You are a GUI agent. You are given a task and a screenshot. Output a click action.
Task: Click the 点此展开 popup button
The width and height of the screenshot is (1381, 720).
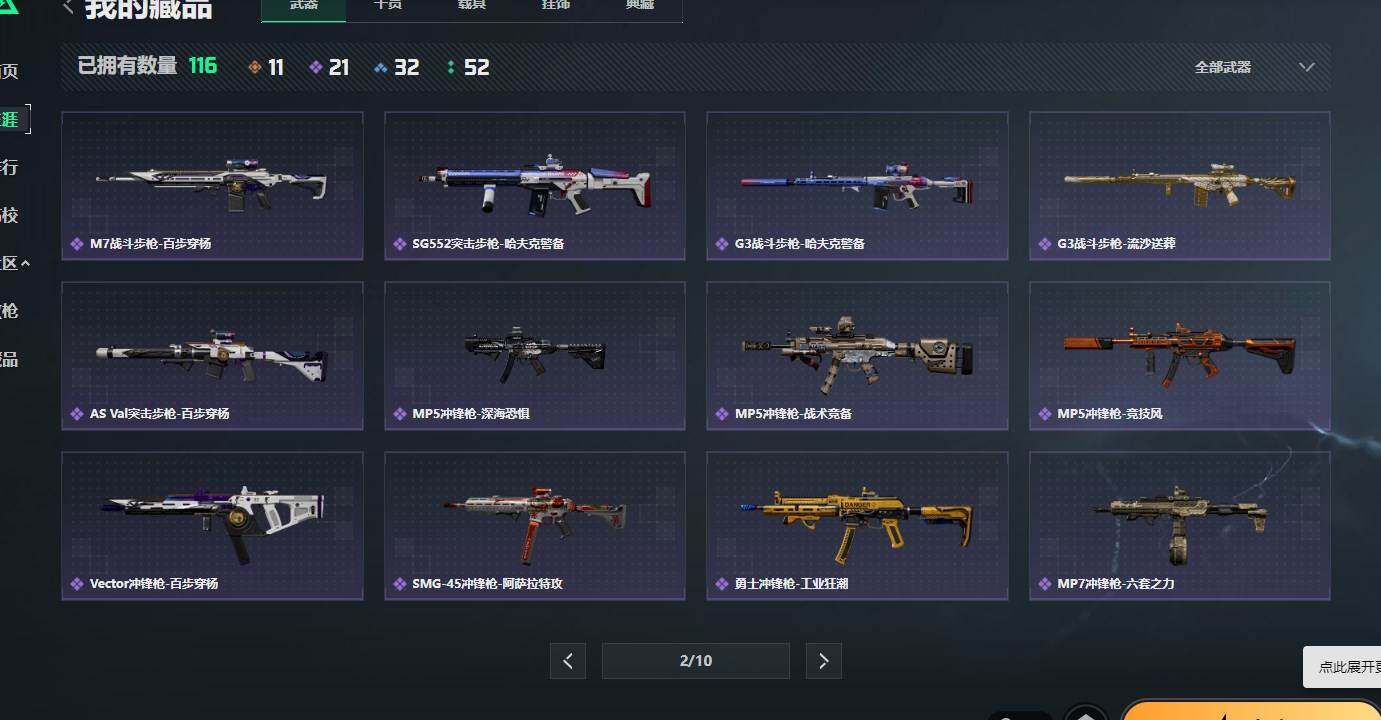point(1342,666)
